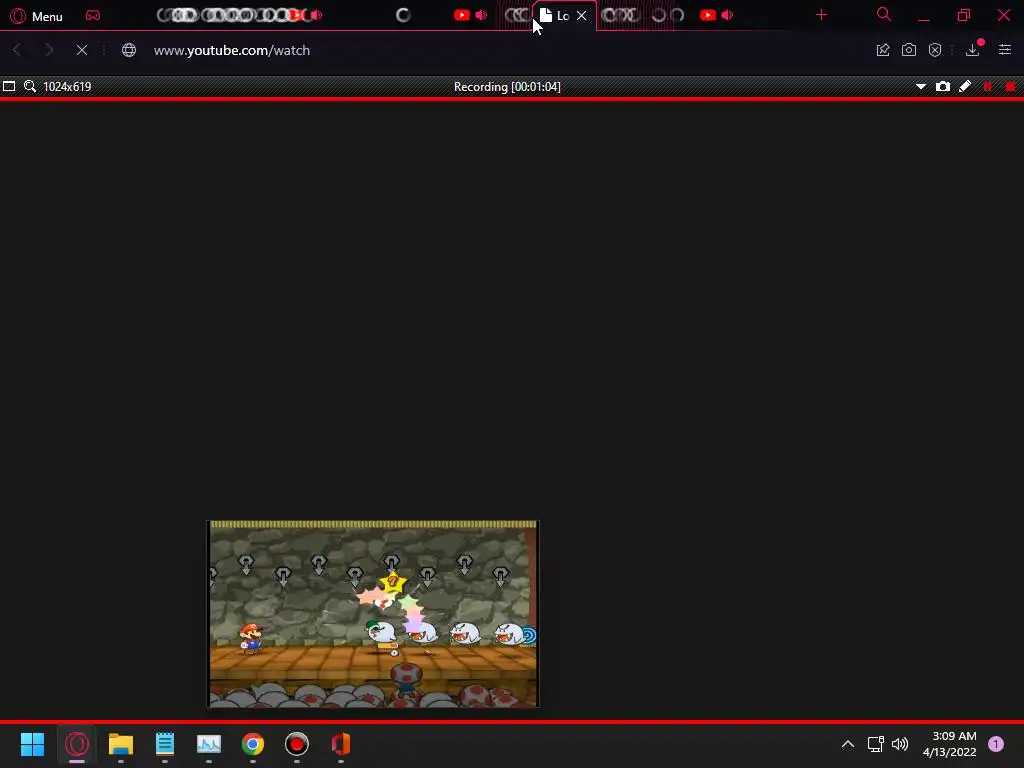This screenshot has height=768, width=1024.
Task: Open the Windows Start menu
Action: pyautogui.click(x=32, y=744)
